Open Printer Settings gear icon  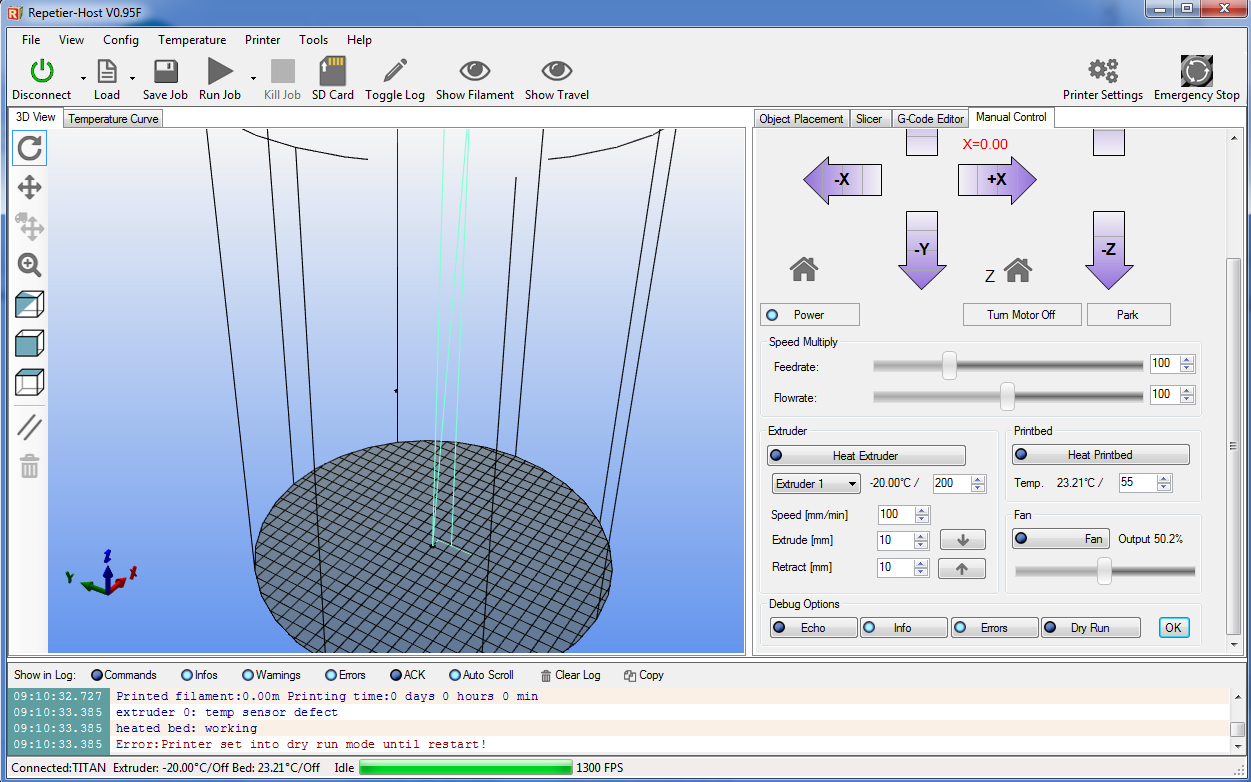(1103, 72)
